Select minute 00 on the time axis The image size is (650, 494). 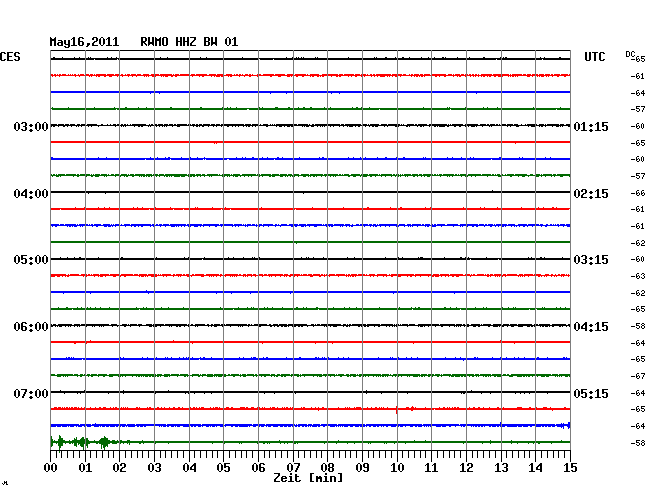[x=51, y=467]
